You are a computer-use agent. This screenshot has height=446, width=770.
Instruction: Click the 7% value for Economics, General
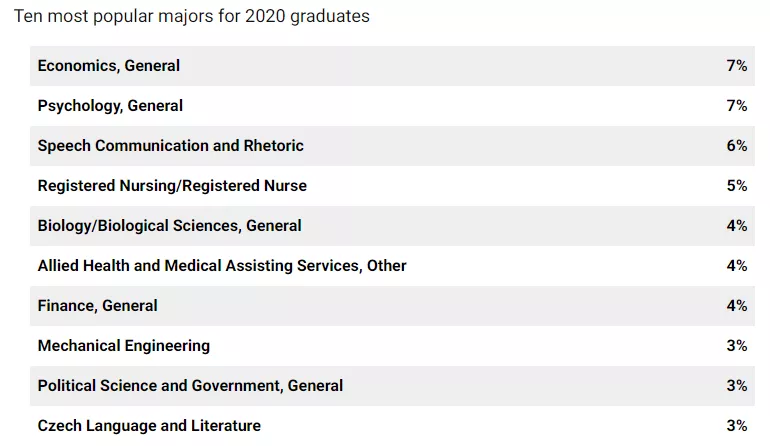tap(737, 66)
